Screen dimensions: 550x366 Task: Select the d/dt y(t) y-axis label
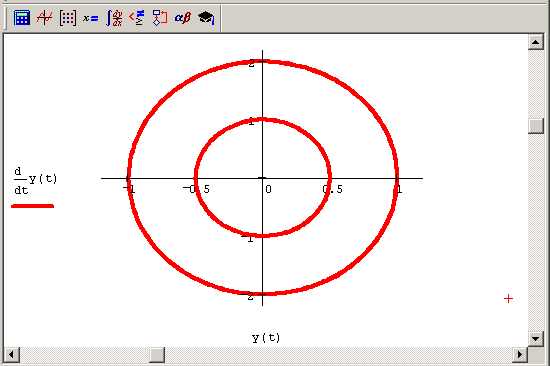click(35, 181)
